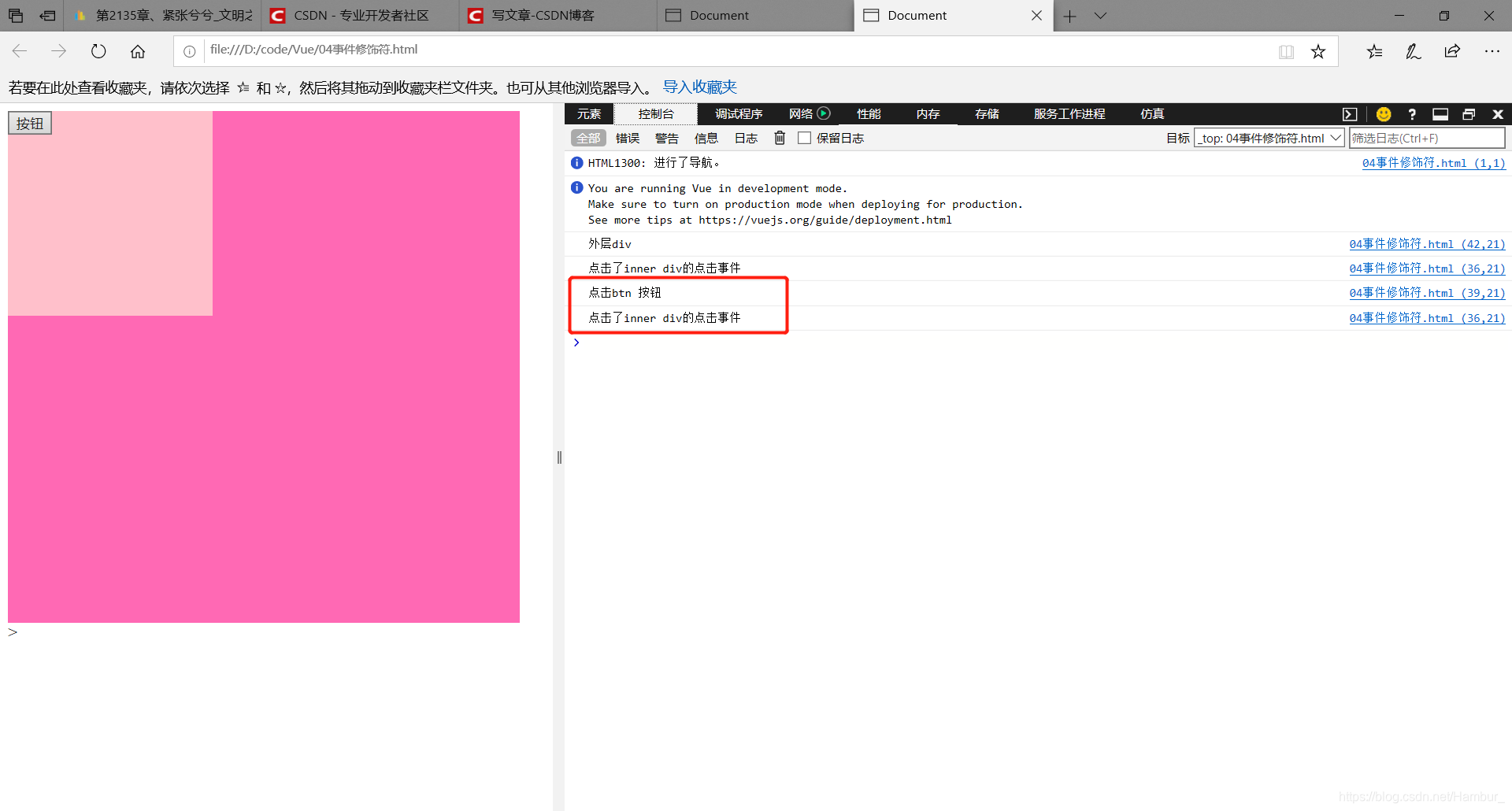Viewport: 1512px width, 811px height.
Task: Click the browser forward arrow
Action: (x=59, y=51)
